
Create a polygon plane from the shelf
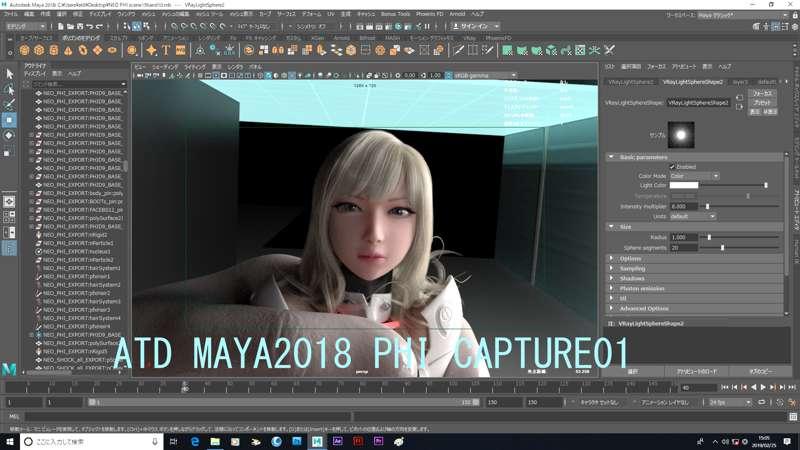pyautogui.click(x=97, y=50)
